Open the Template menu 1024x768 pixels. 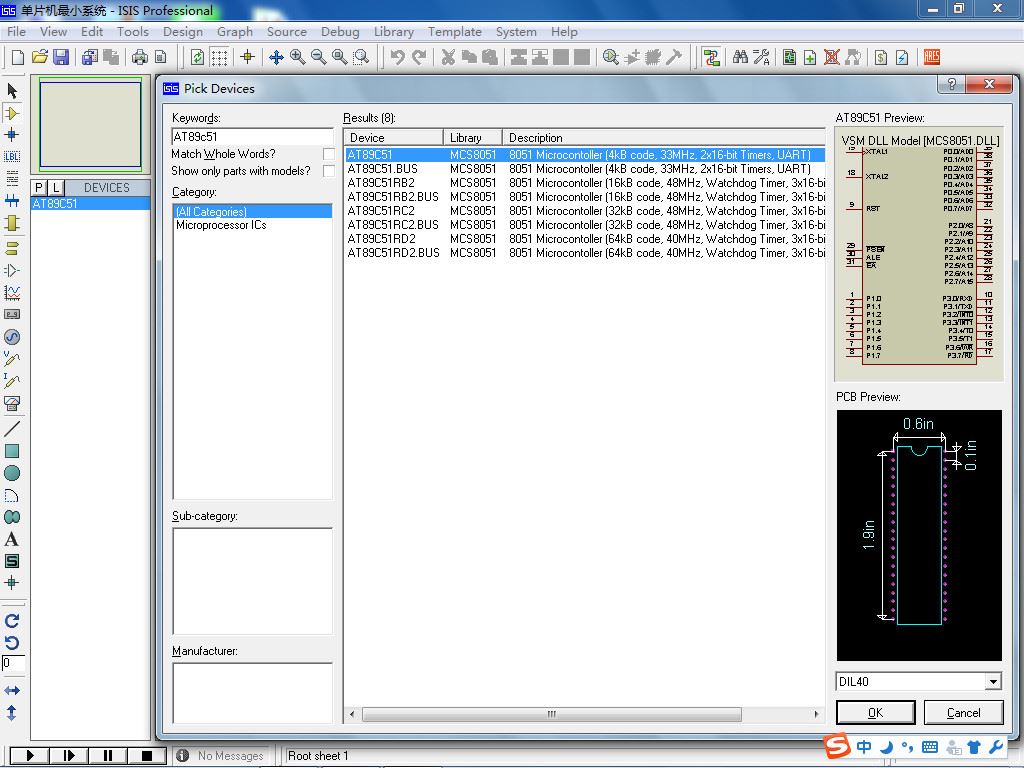(455, 31)
